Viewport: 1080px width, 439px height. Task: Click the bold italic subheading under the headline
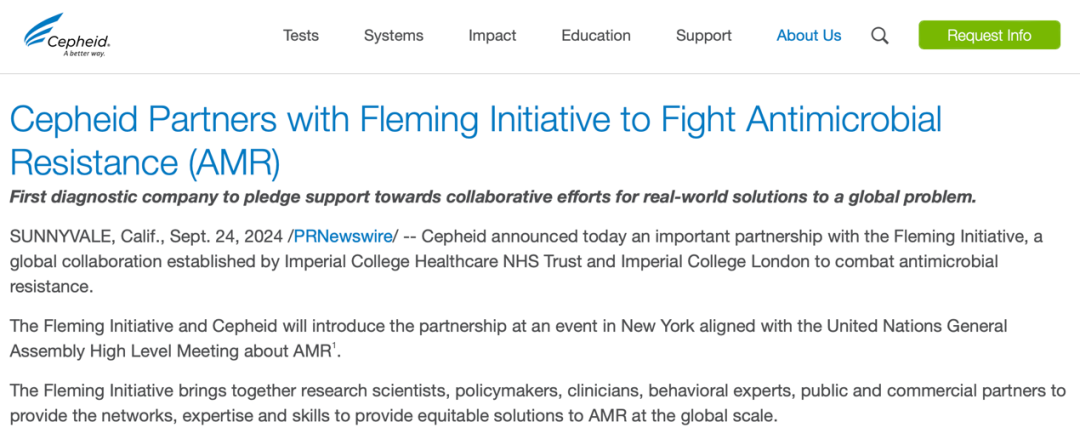pyautogui.click(x=492, y=197)
